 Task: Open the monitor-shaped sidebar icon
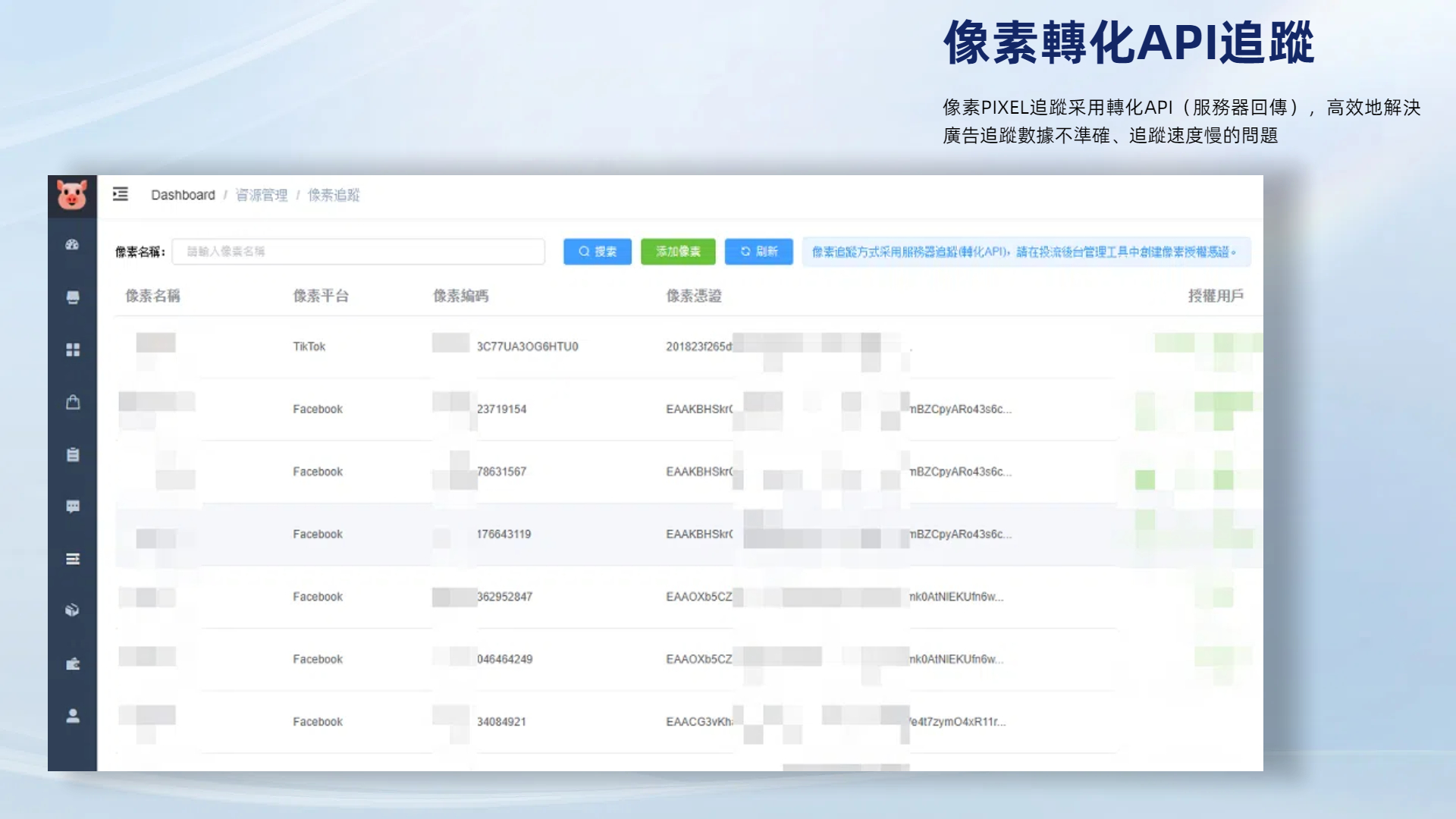click(72, 297)
